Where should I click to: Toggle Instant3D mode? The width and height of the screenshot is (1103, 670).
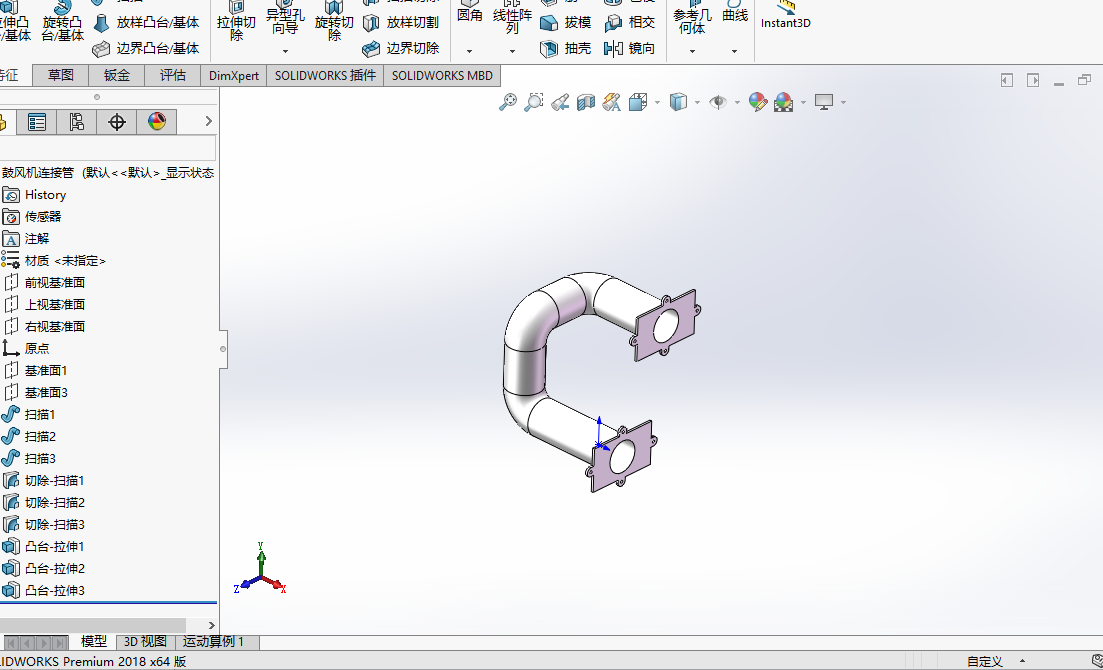coord(786,15)
